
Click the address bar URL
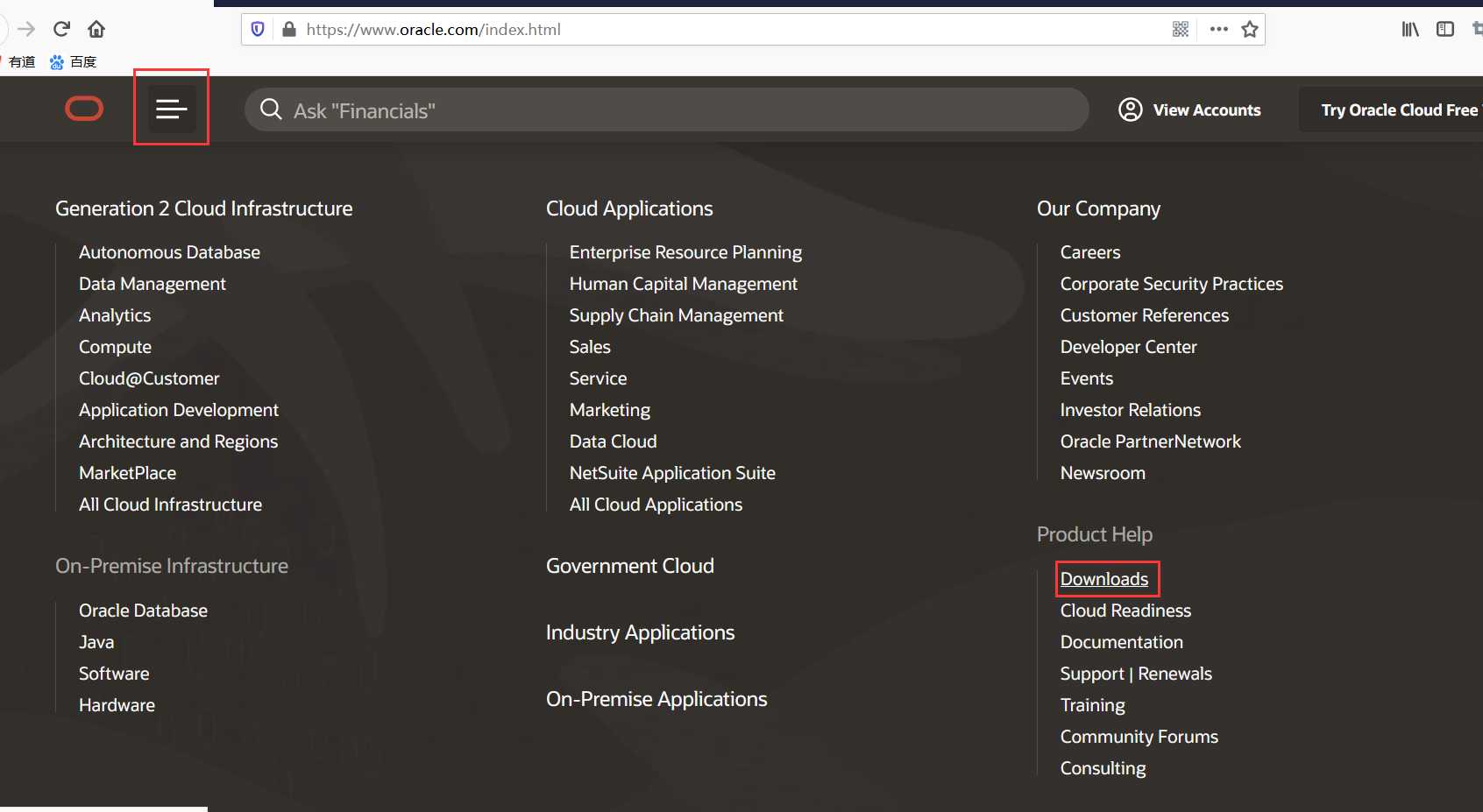[x=434, y=29]
